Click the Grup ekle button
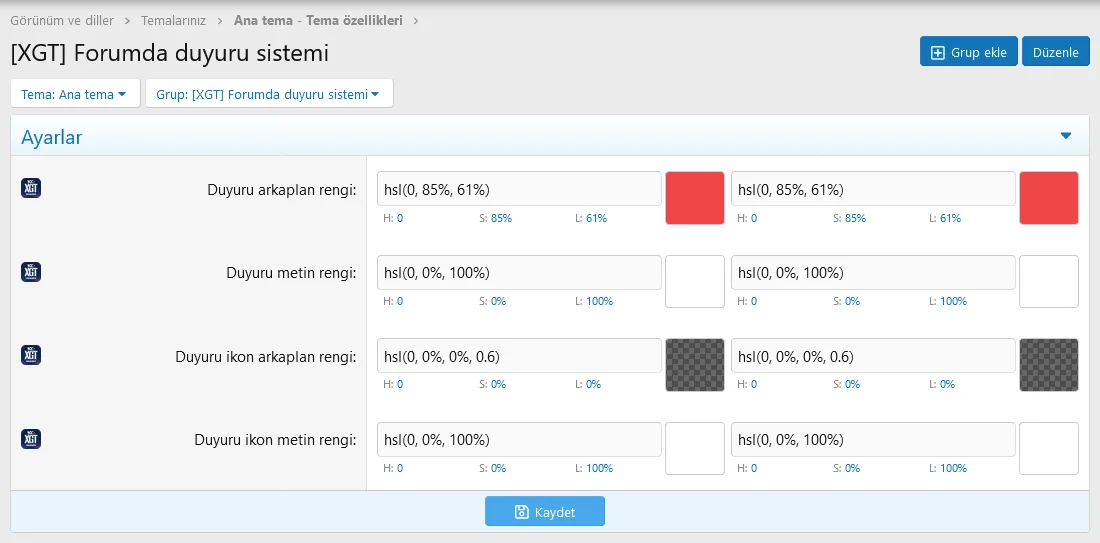 [968, 52]
